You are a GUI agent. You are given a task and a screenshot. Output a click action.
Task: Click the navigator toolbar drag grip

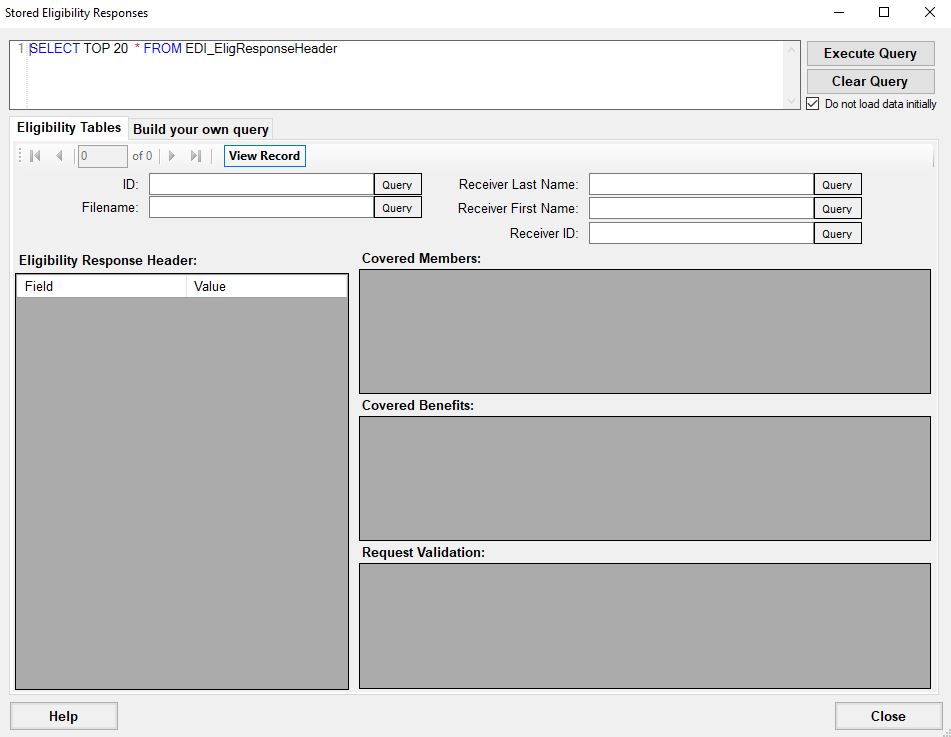pos(20,156)
